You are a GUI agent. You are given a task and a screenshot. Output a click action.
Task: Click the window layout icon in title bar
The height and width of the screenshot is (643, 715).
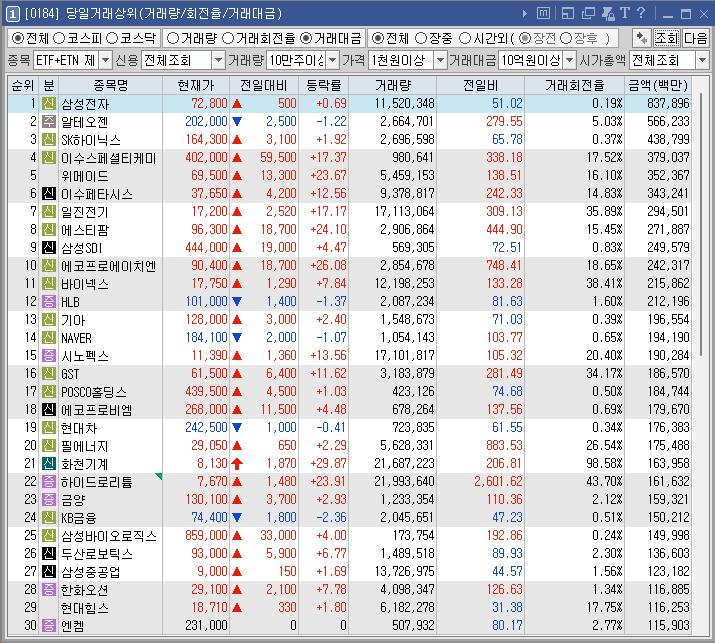click(x=567, y=14)
